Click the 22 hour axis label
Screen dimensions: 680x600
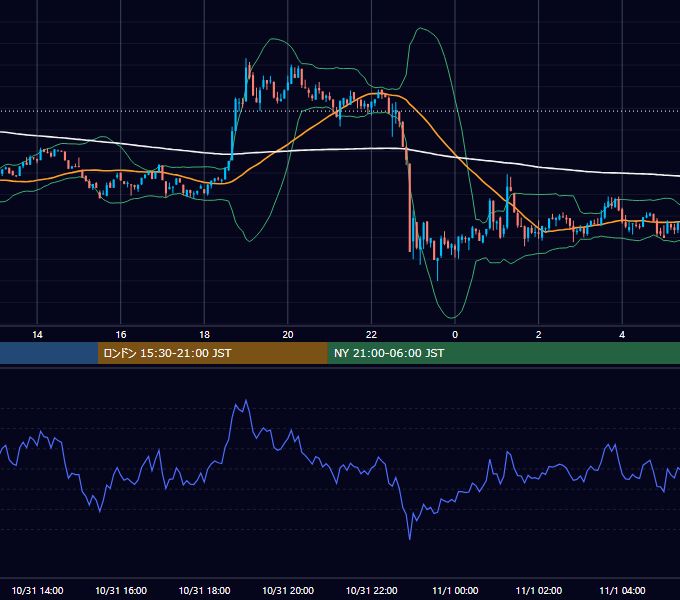click(x=371, y=335)
